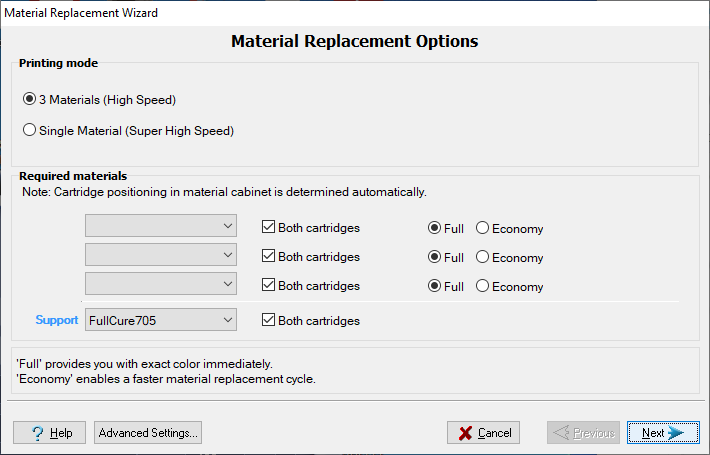Toggle Both cartridges for second material

tap(269, 257)
